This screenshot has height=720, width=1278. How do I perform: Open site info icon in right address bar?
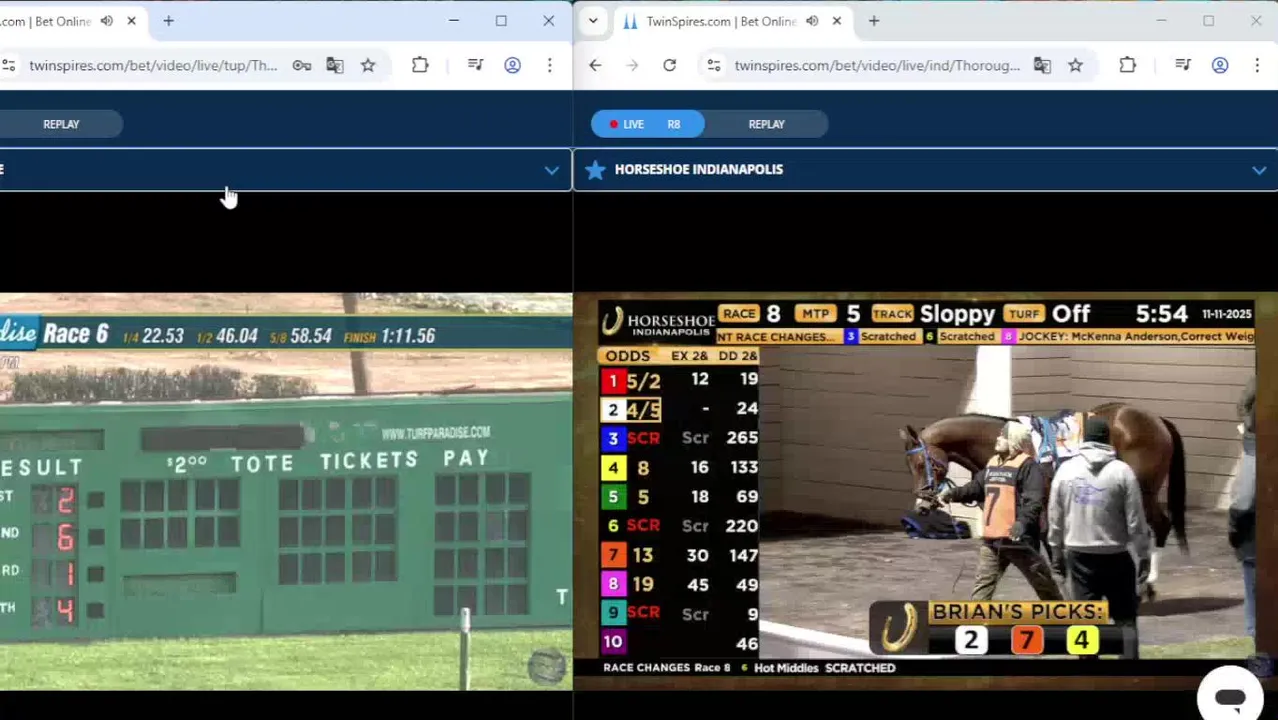pos(713,65)
